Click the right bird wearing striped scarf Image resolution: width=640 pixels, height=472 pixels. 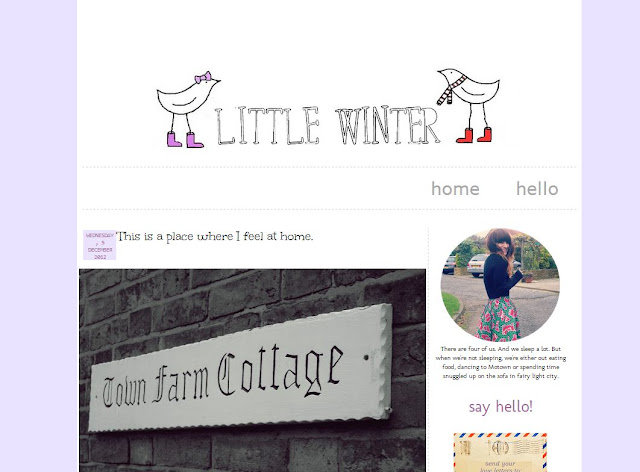point(469,105)
